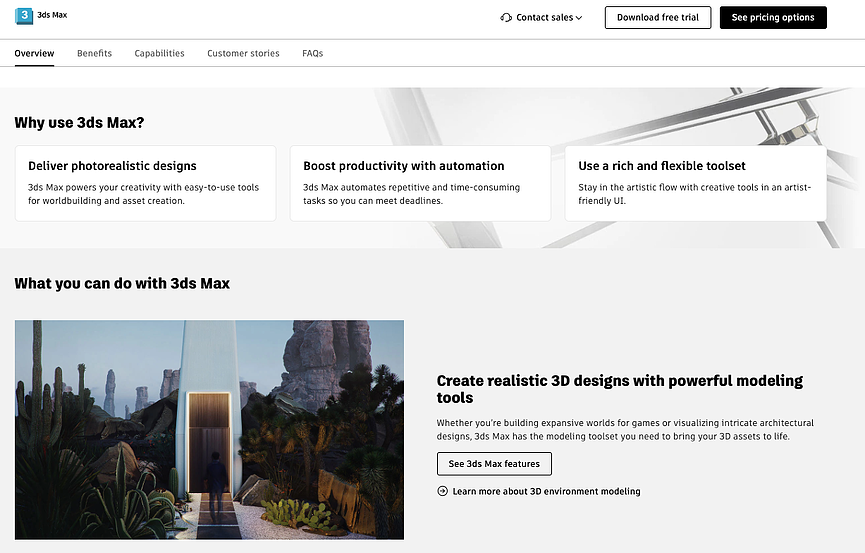Select the Boost productivity with automation card
The image size is (865, 553).
point(420,183)
